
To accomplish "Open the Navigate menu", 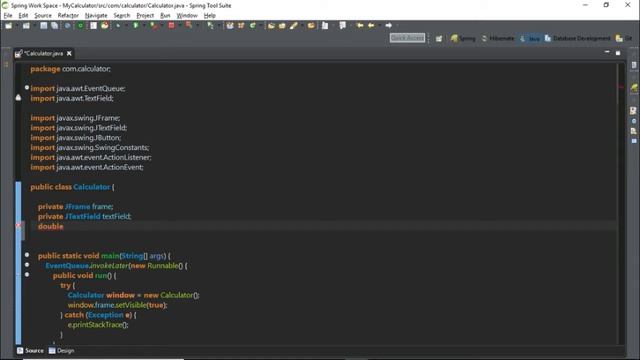I will (96, 16).
